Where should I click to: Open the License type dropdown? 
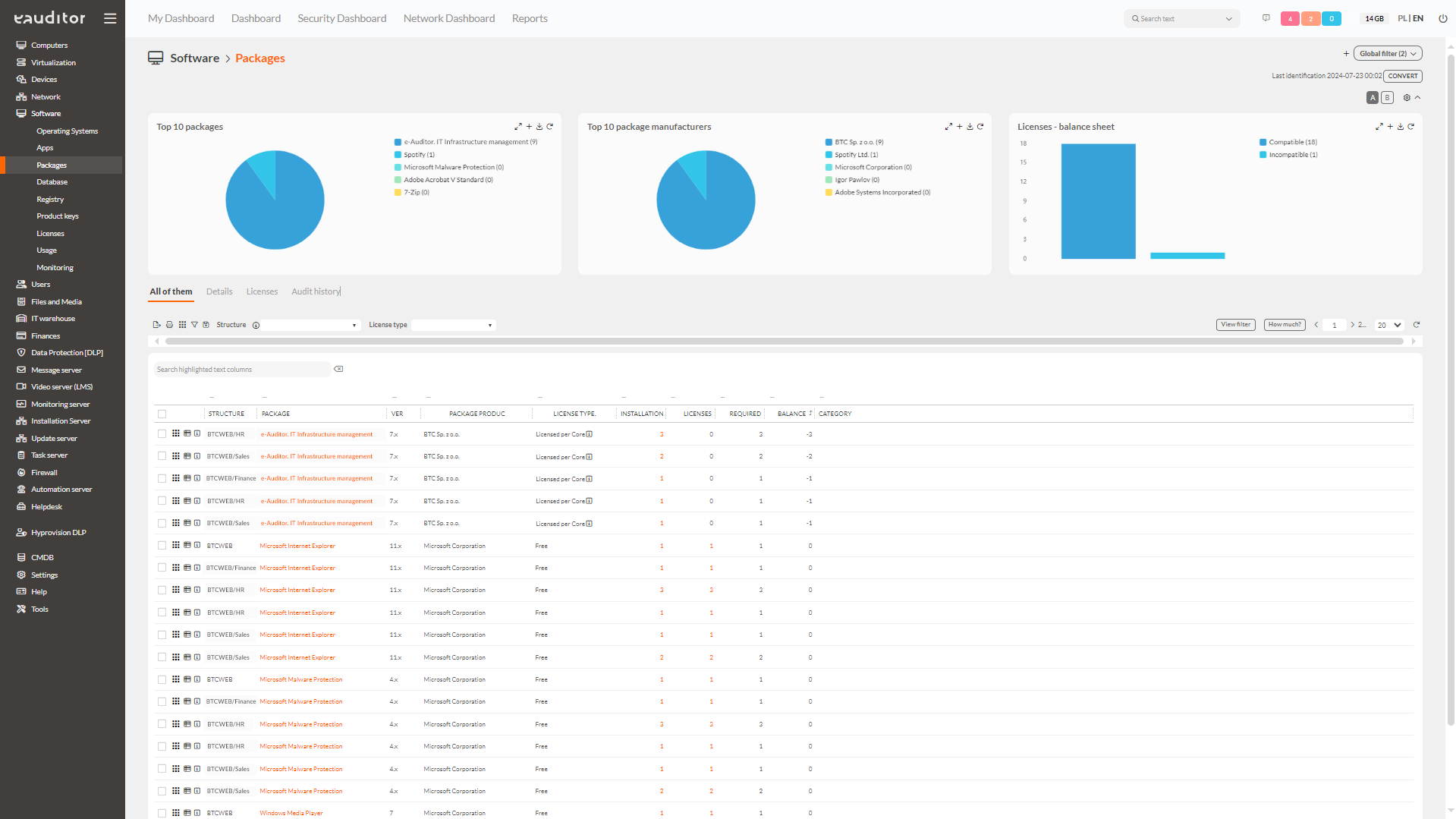pos(453,326)
